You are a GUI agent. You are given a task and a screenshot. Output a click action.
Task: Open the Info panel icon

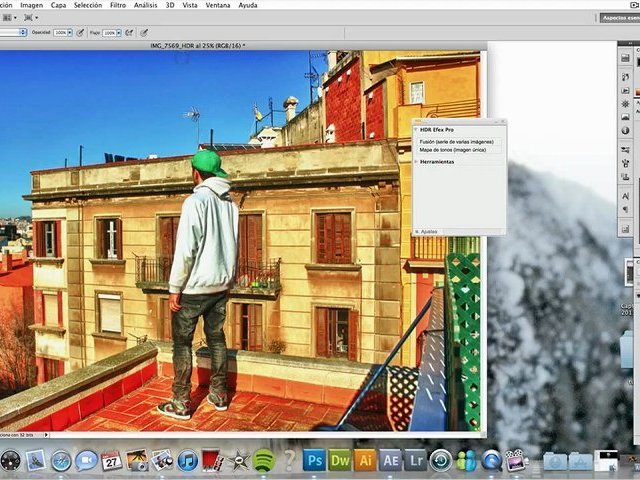625,131
